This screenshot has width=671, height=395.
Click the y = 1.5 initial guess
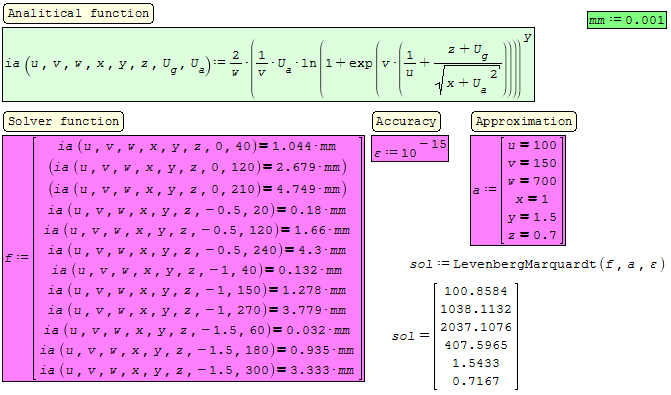coord(532,217)
